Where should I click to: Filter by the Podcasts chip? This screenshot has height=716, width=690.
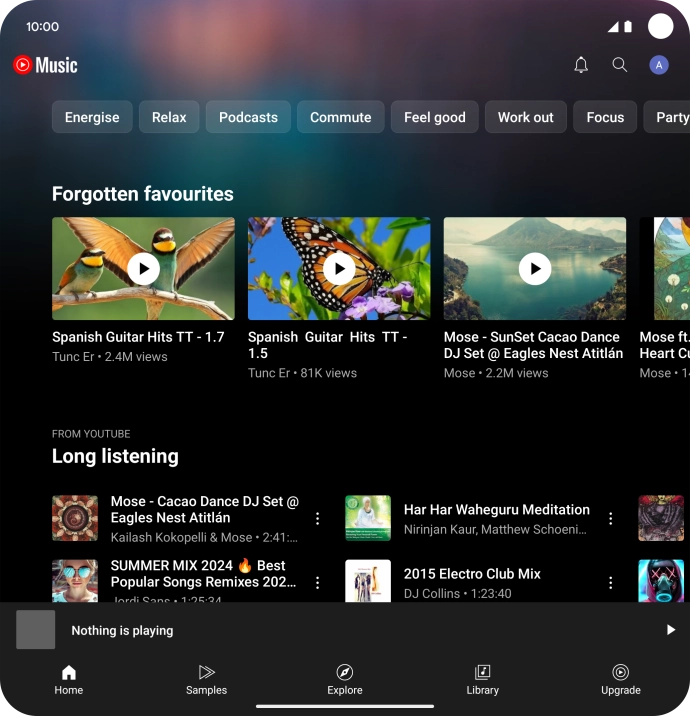(x=248, y=117)
